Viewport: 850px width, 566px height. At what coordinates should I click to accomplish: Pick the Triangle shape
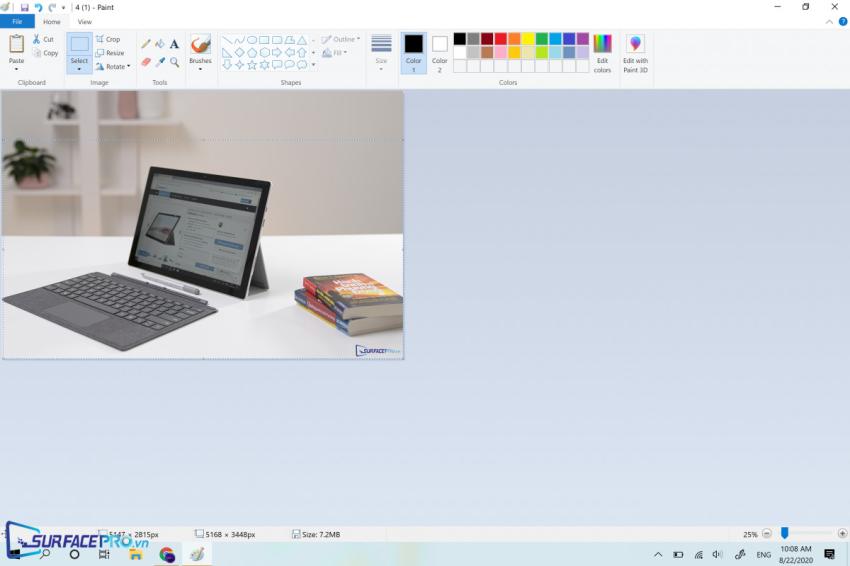(302, 40)
